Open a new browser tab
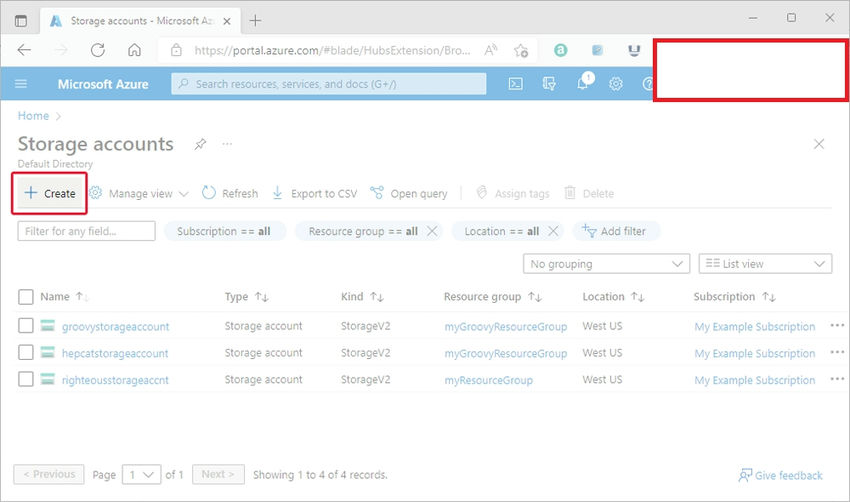This screenshot has width=850, height=502. click(x=255, y=21)
